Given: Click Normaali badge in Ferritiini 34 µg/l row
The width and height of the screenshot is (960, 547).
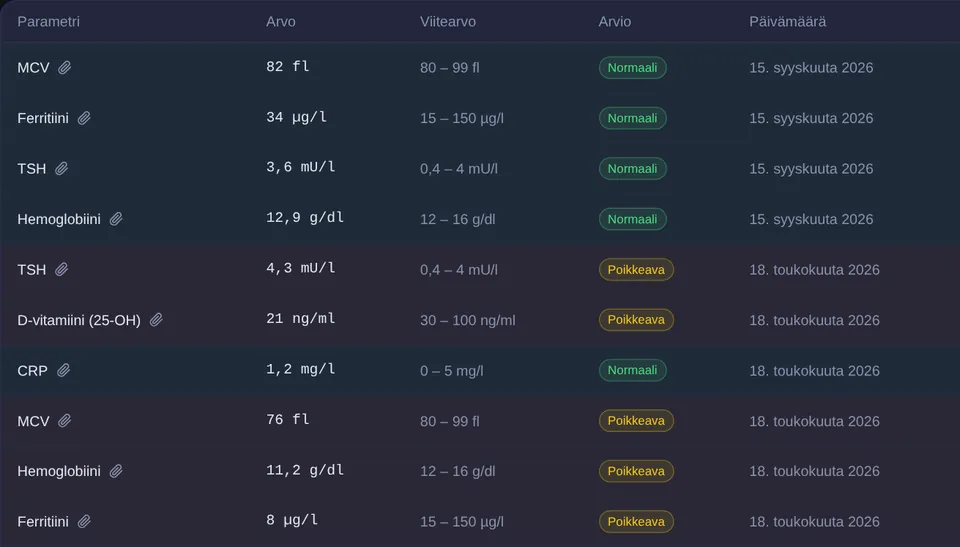Looking at the screenshot, I should pyautogui.click(x=632, y=118).
